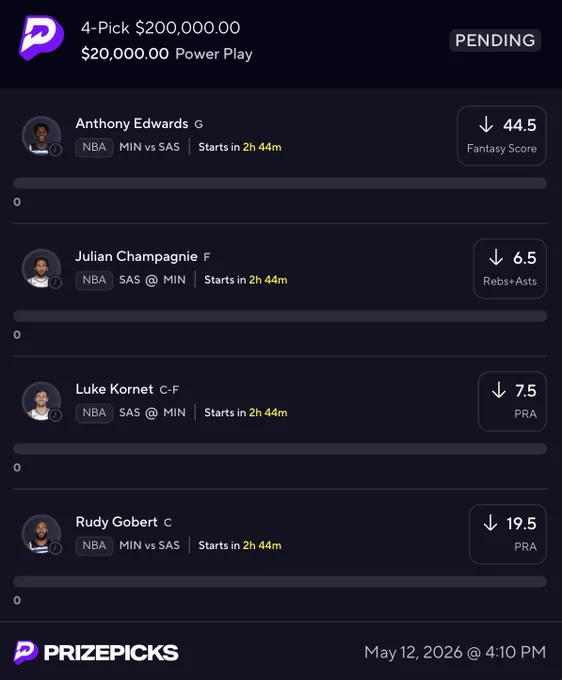This screenshot has height=680, width=562.
Task: Click the PENDING status badge
Action: pyautogui.click(x=495, y=40)
